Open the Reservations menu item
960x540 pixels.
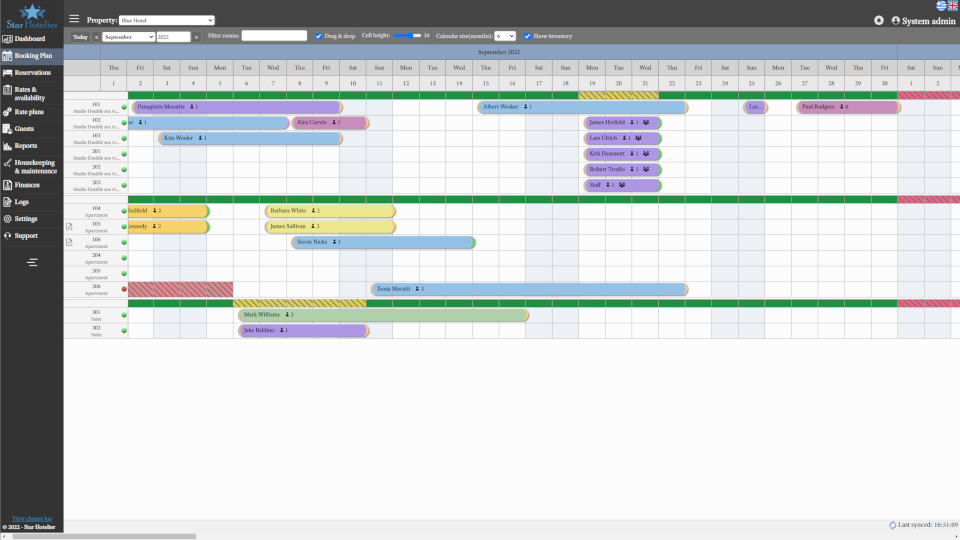coord(32,73)
